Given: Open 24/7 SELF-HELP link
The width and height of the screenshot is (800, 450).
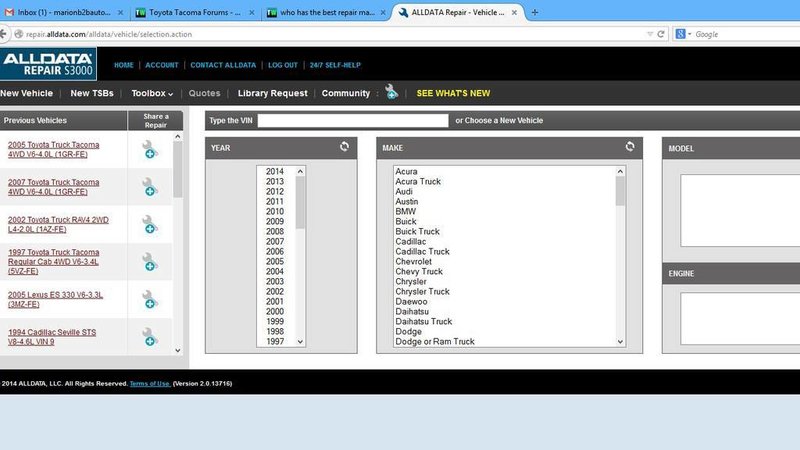Looking at the screenshot, I should pos(335,65).
